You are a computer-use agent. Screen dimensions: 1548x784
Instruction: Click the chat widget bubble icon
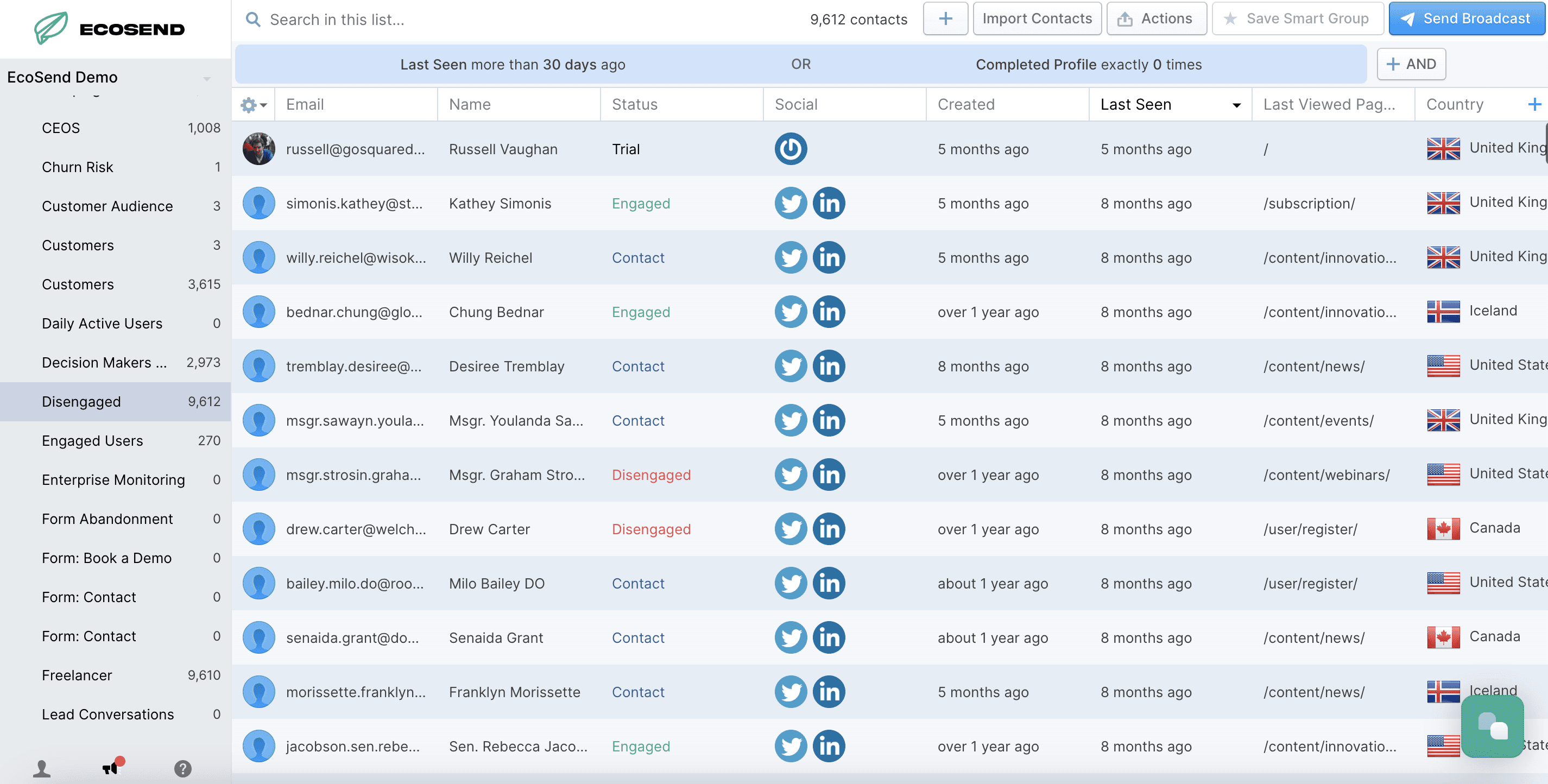(1492, 727)
